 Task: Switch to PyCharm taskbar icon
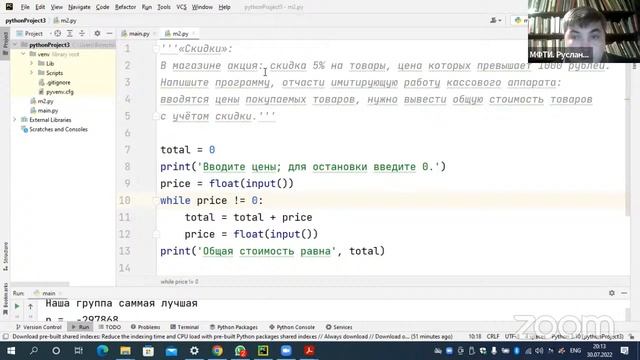(x=263, y=351)
